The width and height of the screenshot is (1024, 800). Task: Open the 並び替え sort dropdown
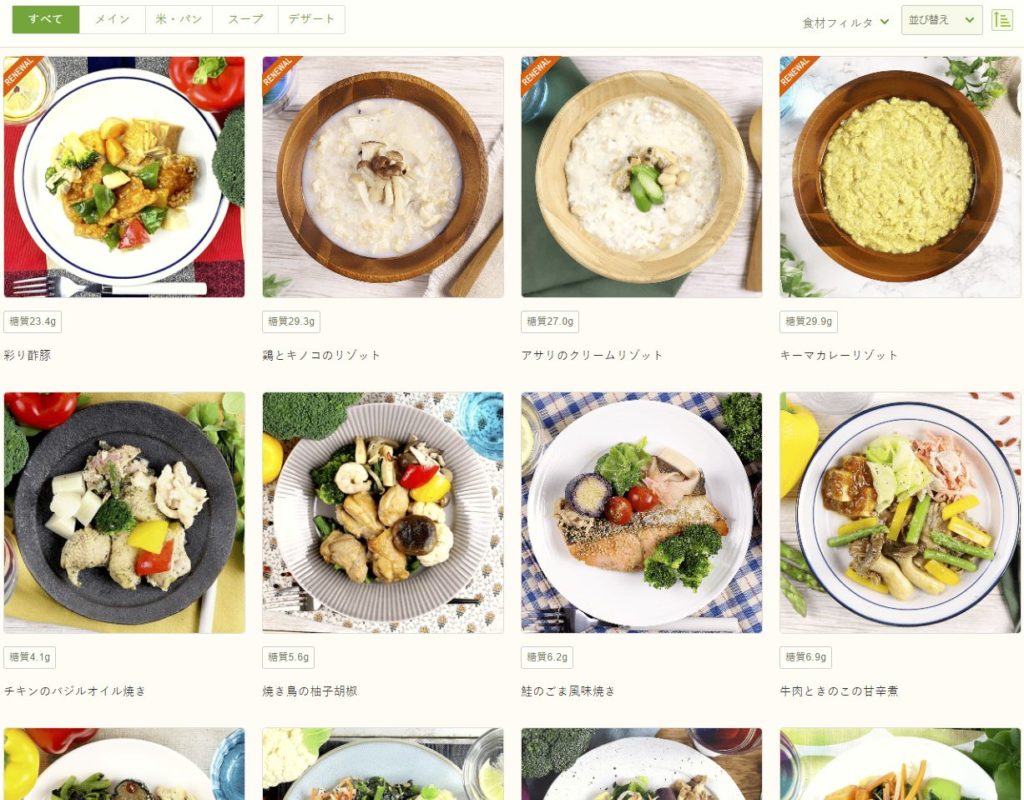coord(941,20)
